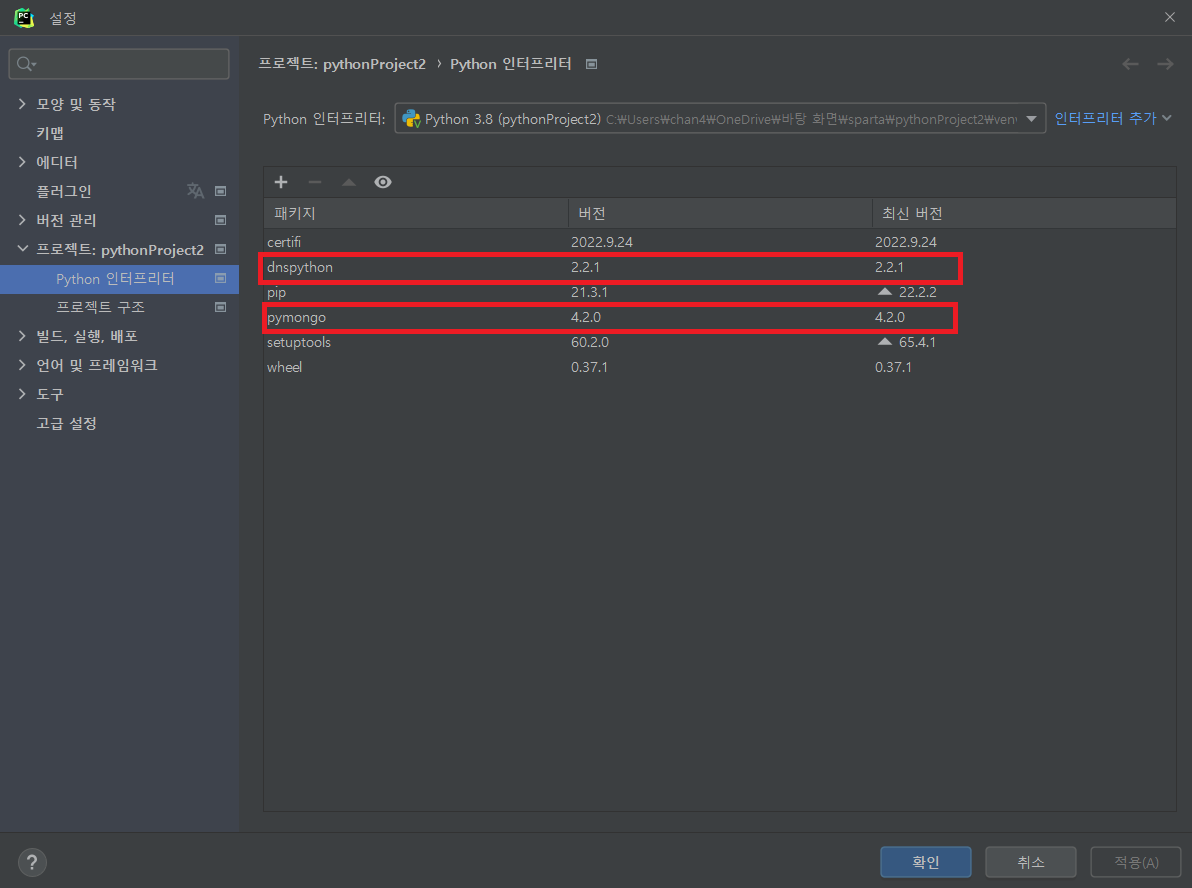Click the 적용(A) button

coord(1136,862)
